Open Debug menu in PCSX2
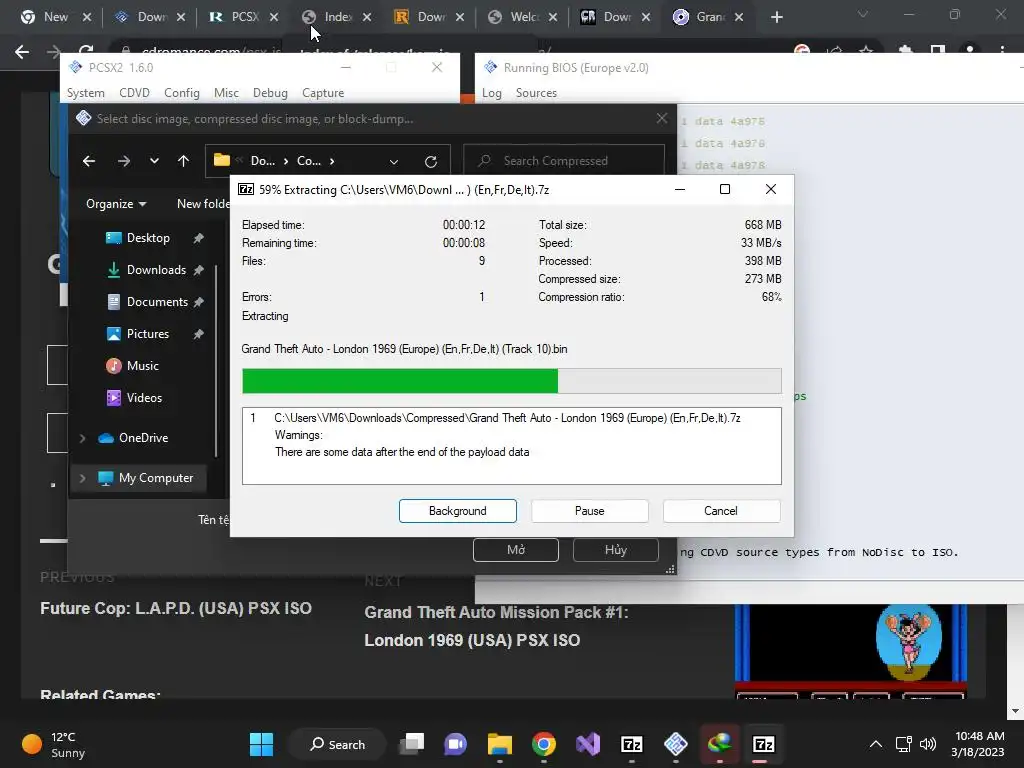 [x=270, y=93]
